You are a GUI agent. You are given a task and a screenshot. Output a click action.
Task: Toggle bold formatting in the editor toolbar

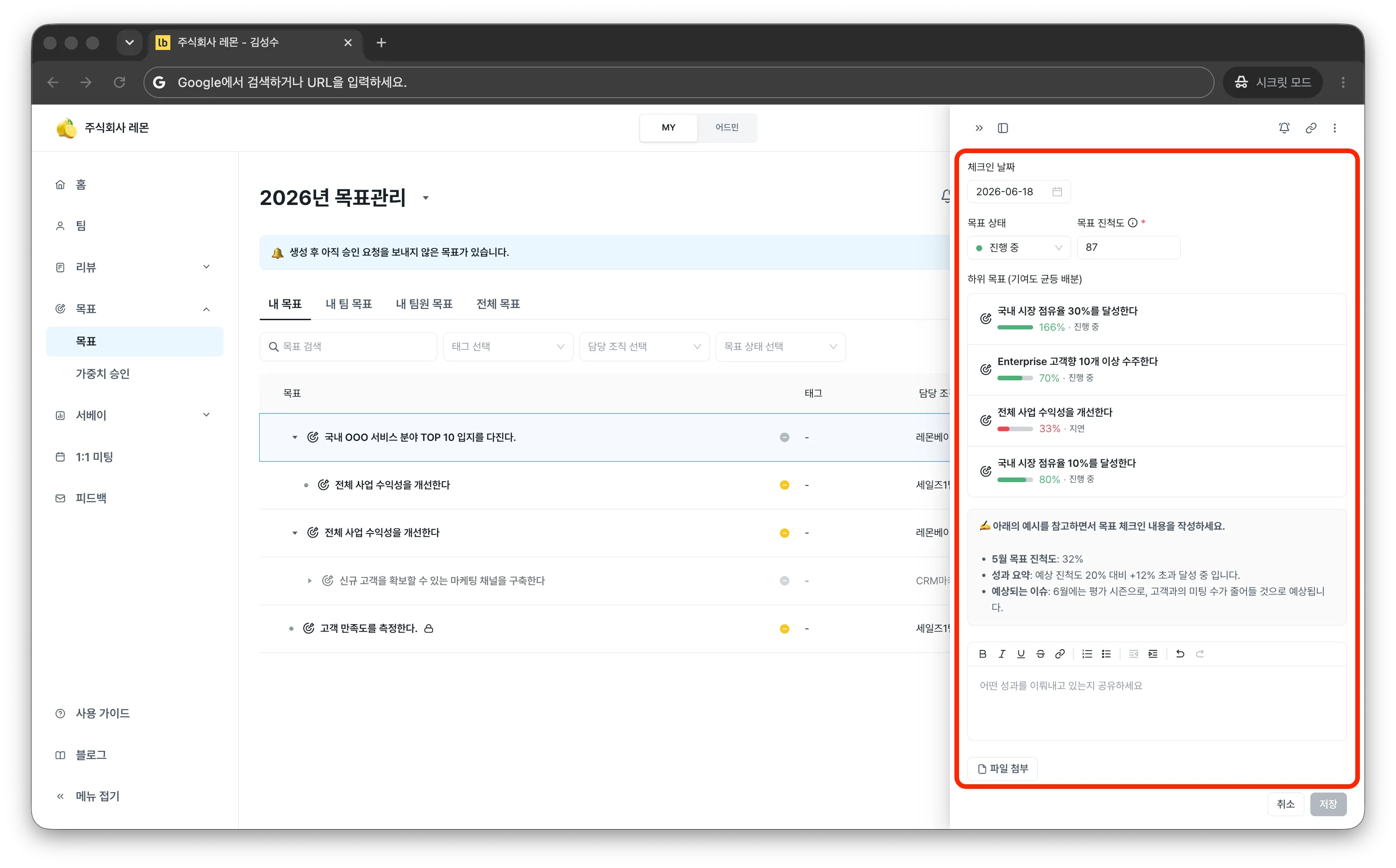click(x=983, y=654)
